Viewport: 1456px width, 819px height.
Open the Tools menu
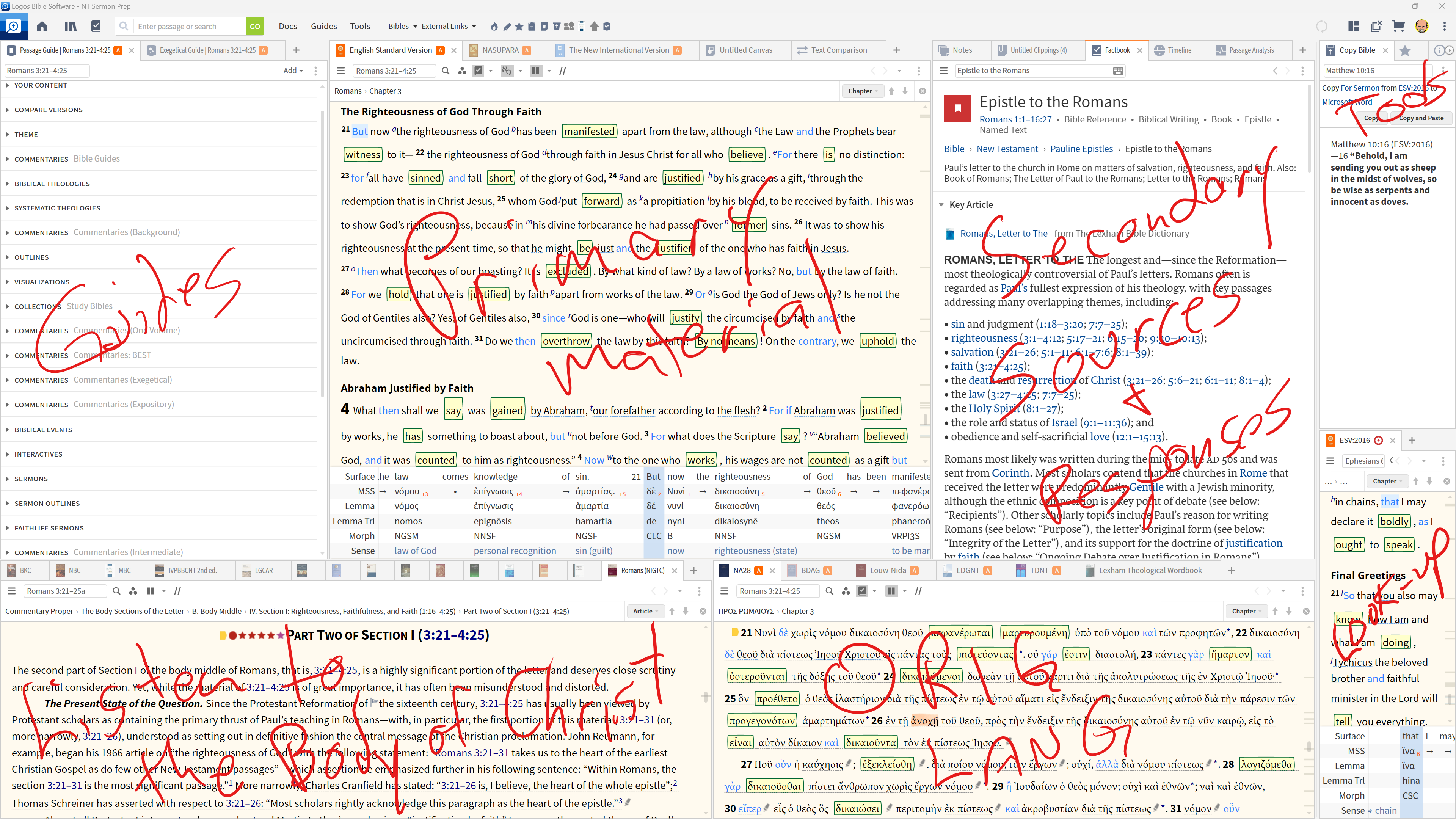coord(359,26)
